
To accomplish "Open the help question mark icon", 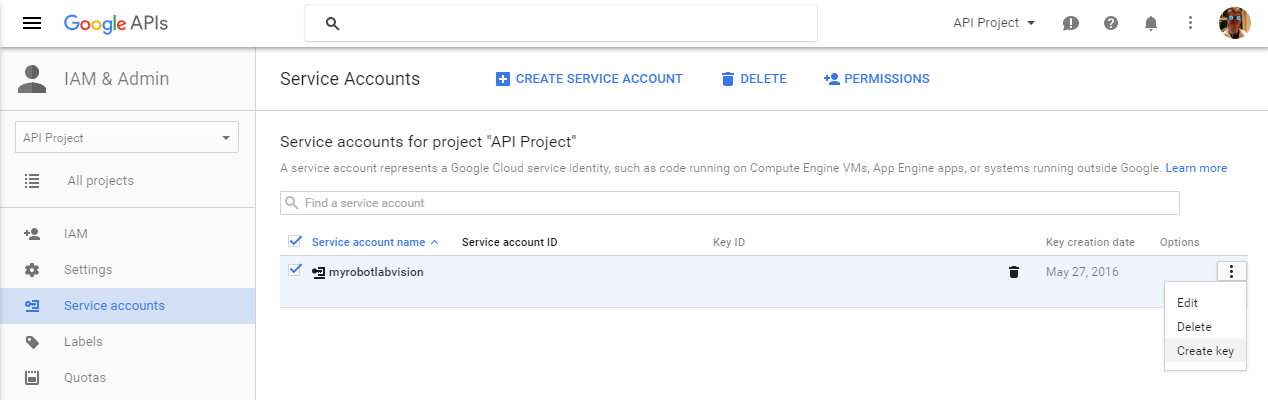I will coord(1111,23).
